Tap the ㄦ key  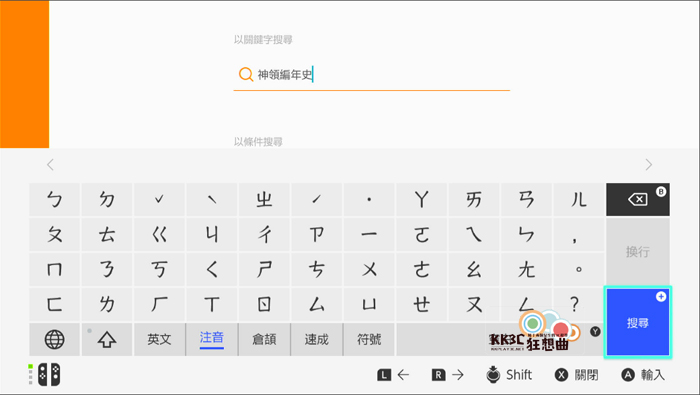(x=579, y=199)
